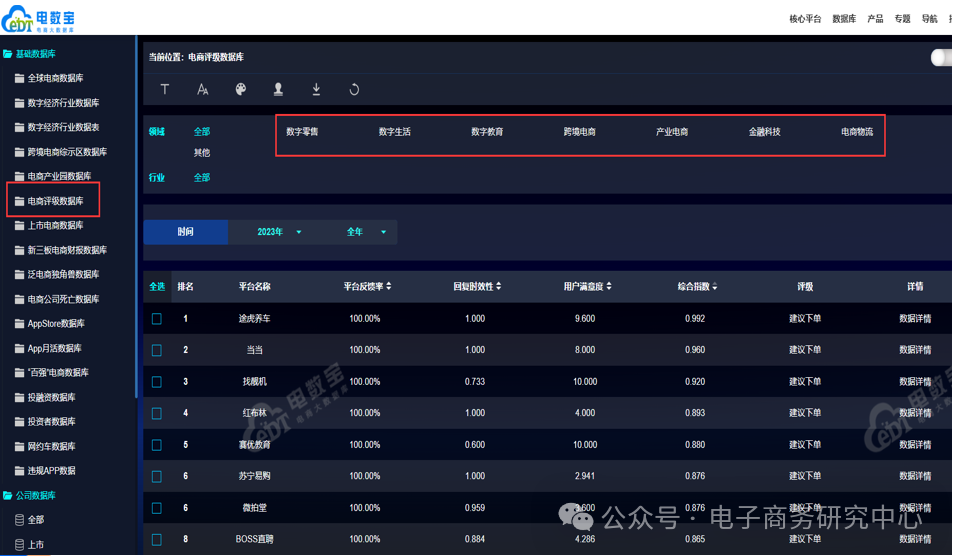This screenshot has width=953, height=556.
Task: Open 电商评级数据库 in sidebar
Action: (55, 201)
